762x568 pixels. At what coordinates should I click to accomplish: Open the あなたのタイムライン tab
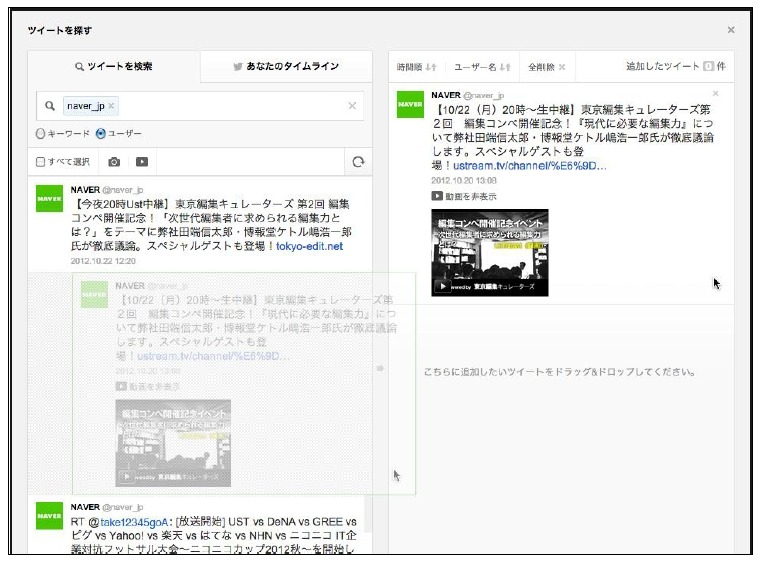click(x=286, y=66)
